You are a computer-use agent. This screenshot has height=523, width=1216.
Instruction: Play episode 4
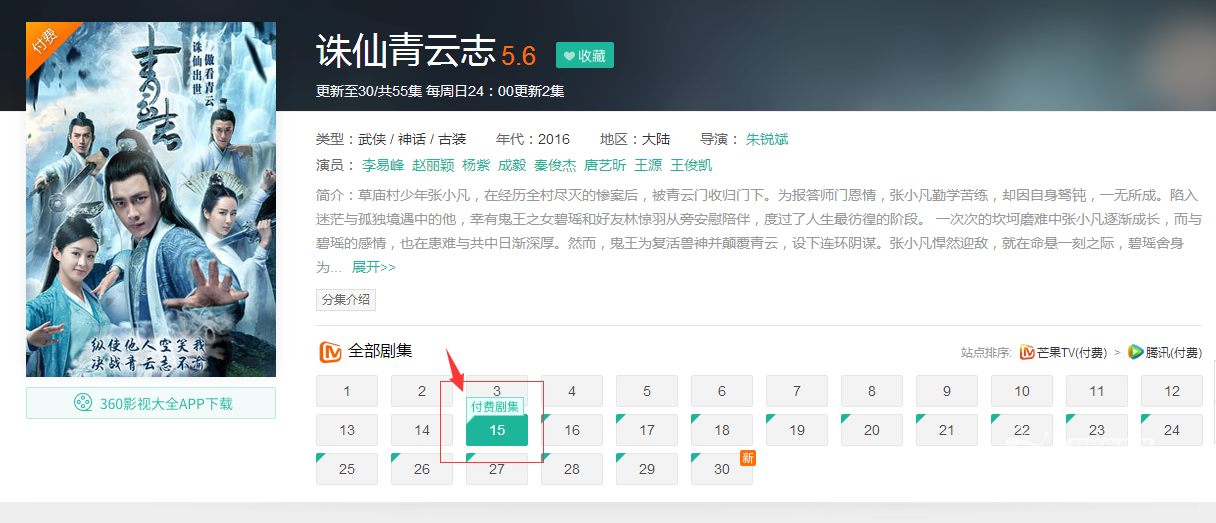point(572,391)
